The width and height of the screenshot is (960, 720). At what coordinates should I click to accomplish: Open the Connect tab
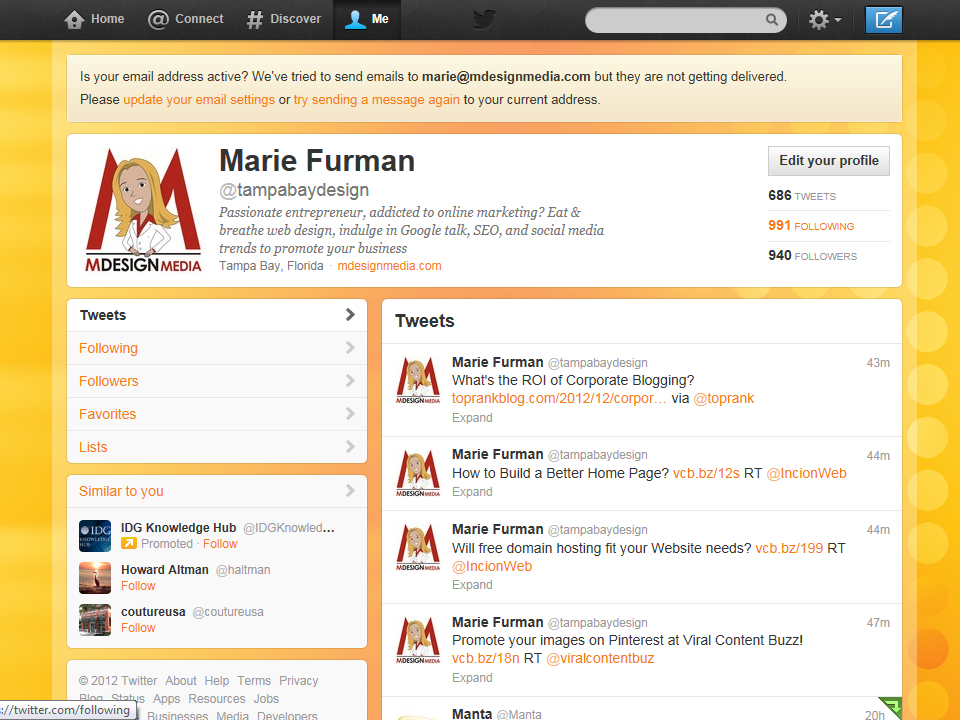(x=186, y=20)
